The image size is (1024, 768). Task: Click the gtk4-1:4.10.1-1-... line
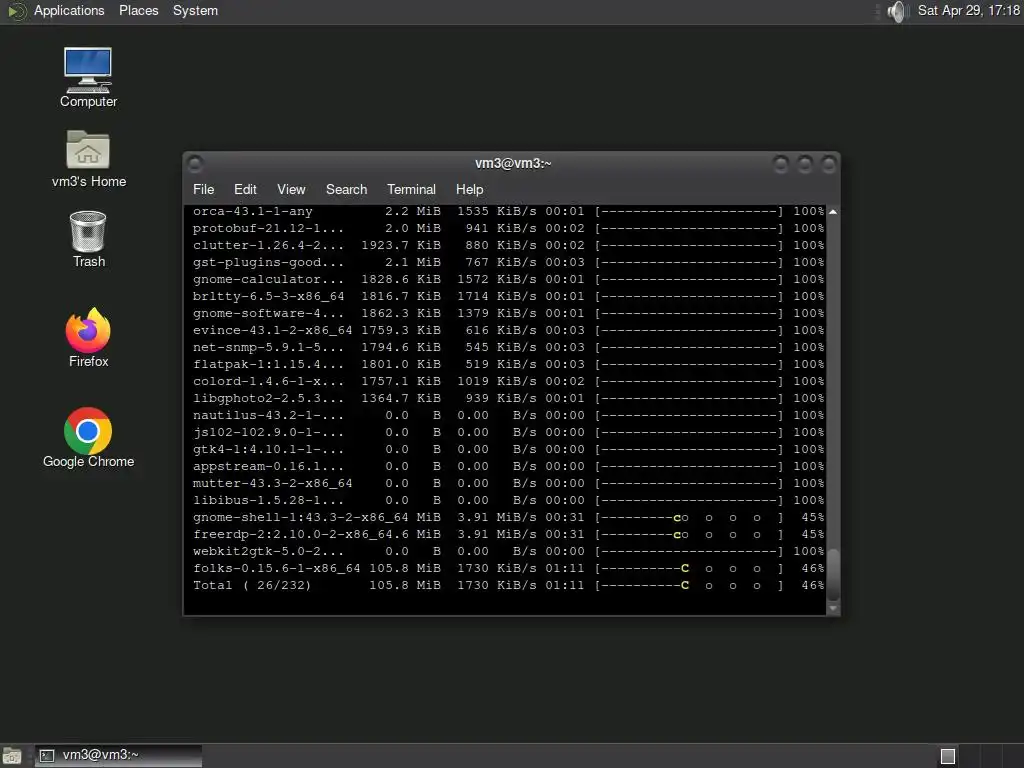[508, 449]
